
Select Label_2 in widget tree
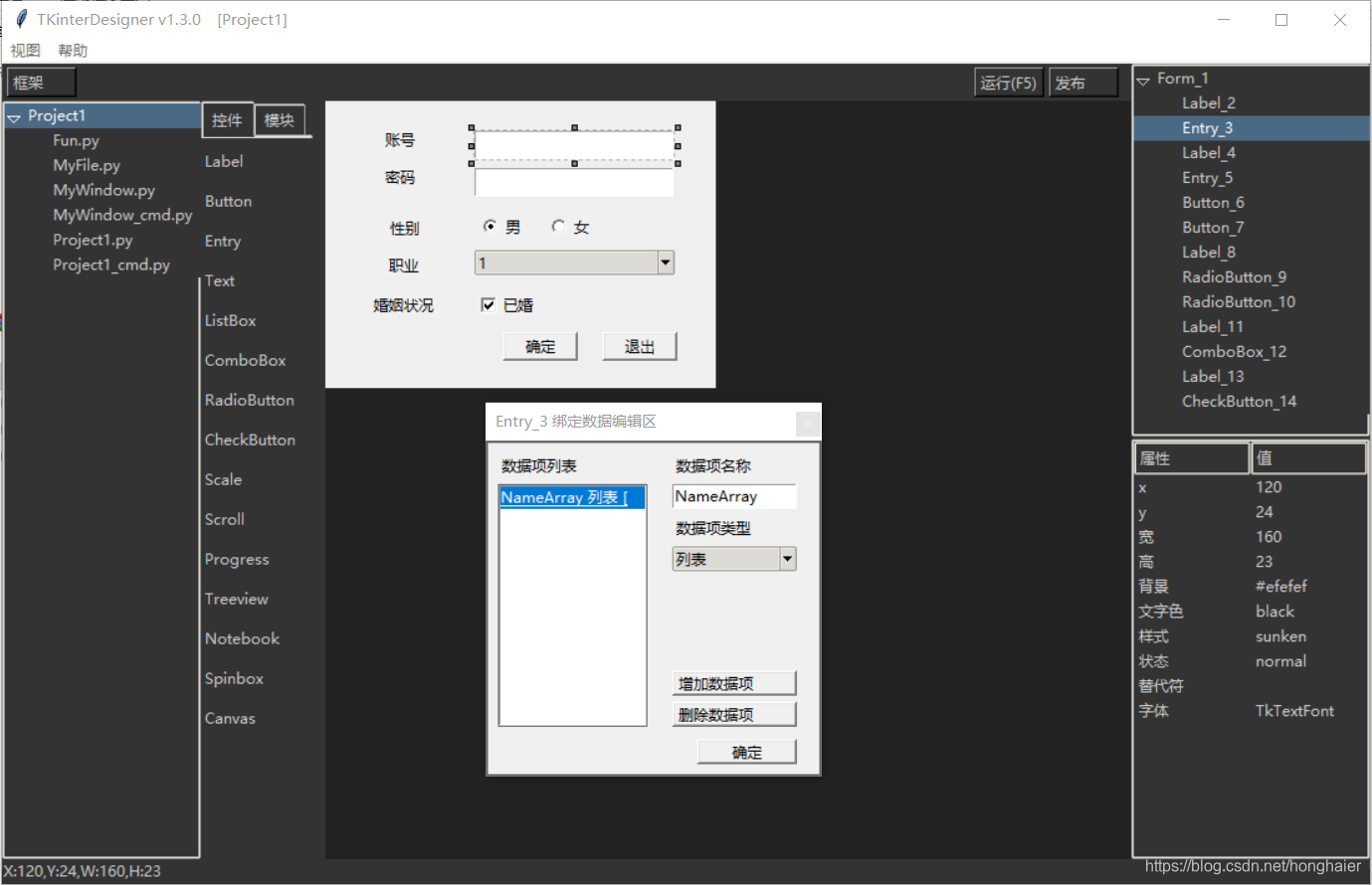click(x=1208, y=103)
